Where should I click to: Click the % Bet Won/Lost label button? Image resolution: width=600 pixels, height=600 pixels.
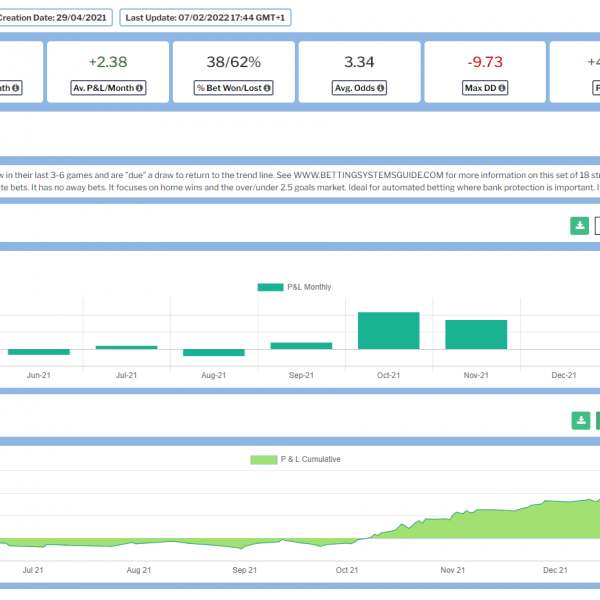(x=233, y=88)
